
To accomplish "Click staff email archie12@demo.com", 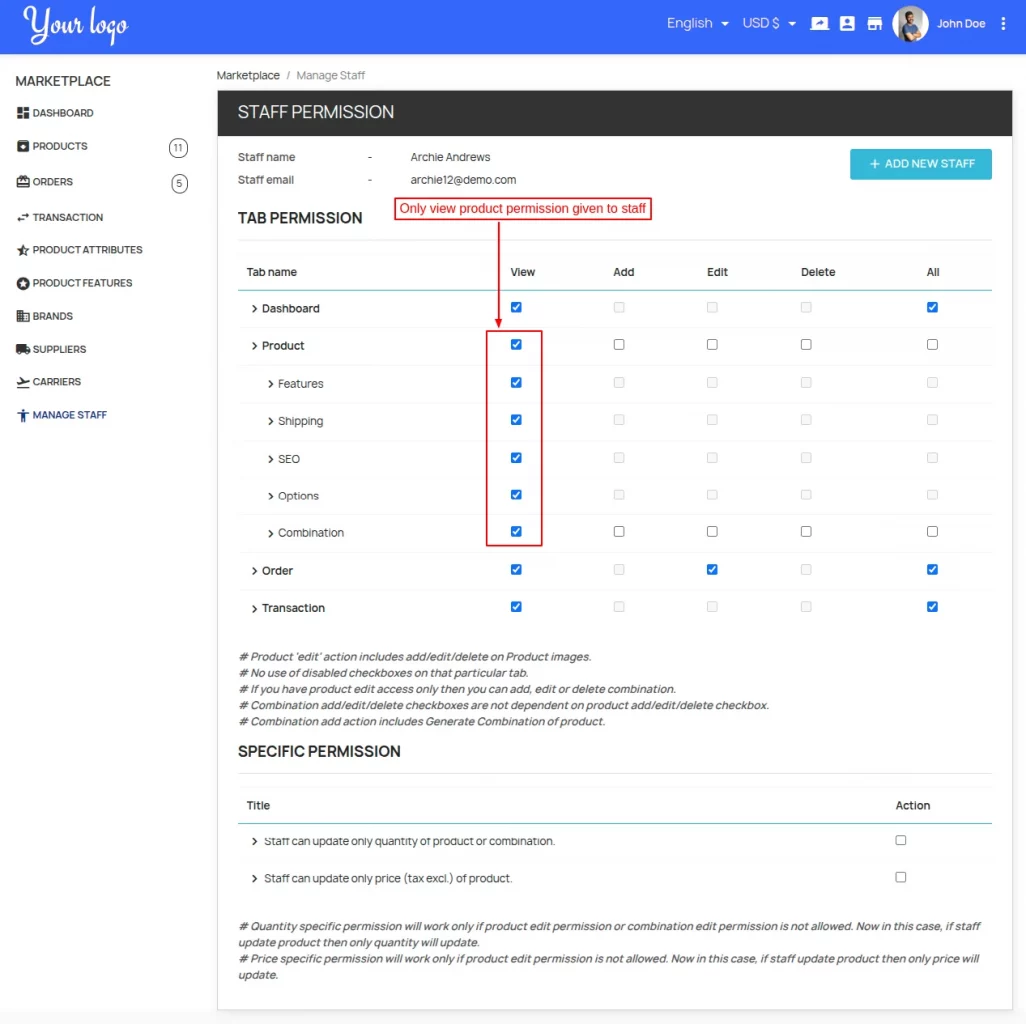I will (463, 180).
